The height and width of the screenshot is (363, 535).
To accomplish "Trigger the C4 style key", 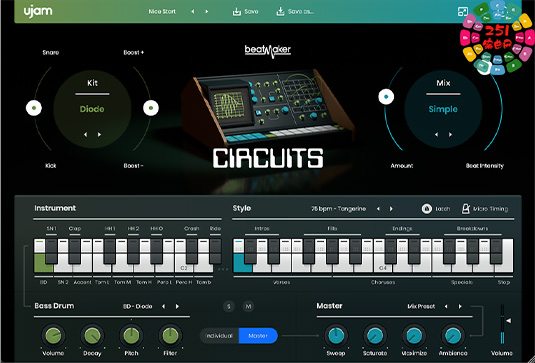I will 382,267.
